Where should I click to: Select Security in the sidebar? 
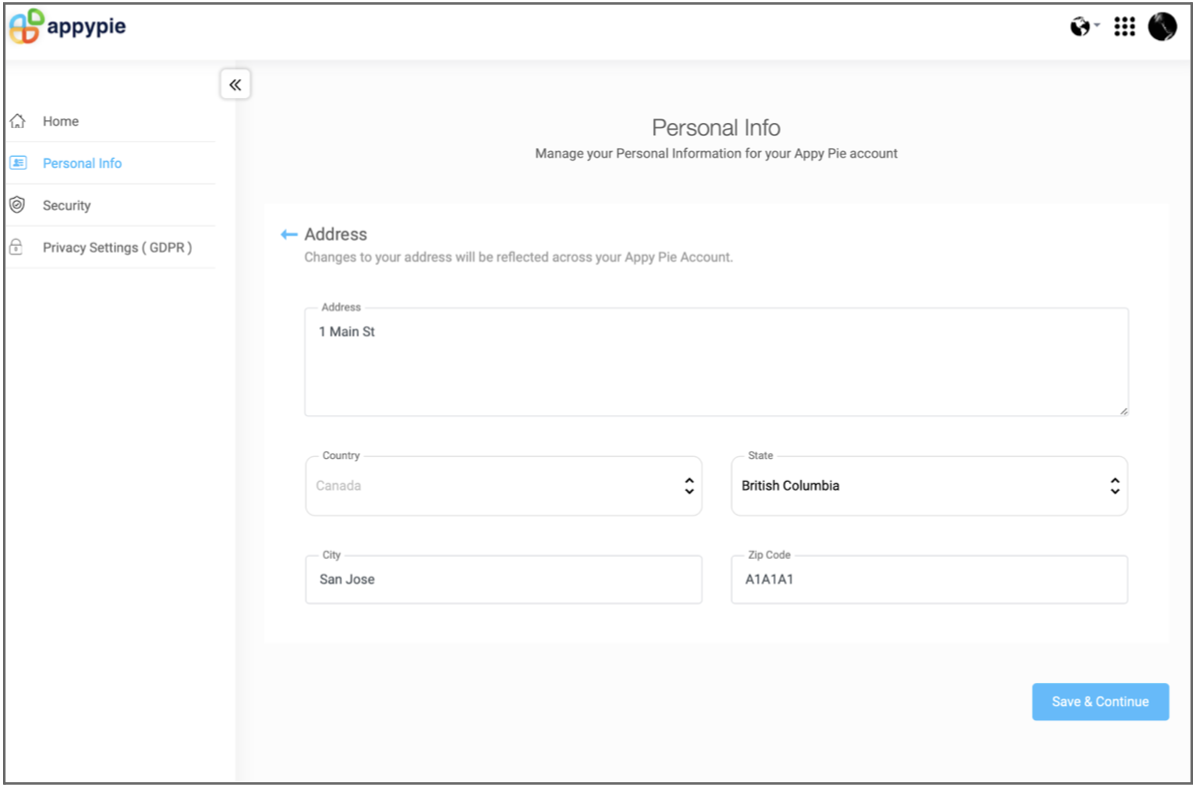point(67,206)
